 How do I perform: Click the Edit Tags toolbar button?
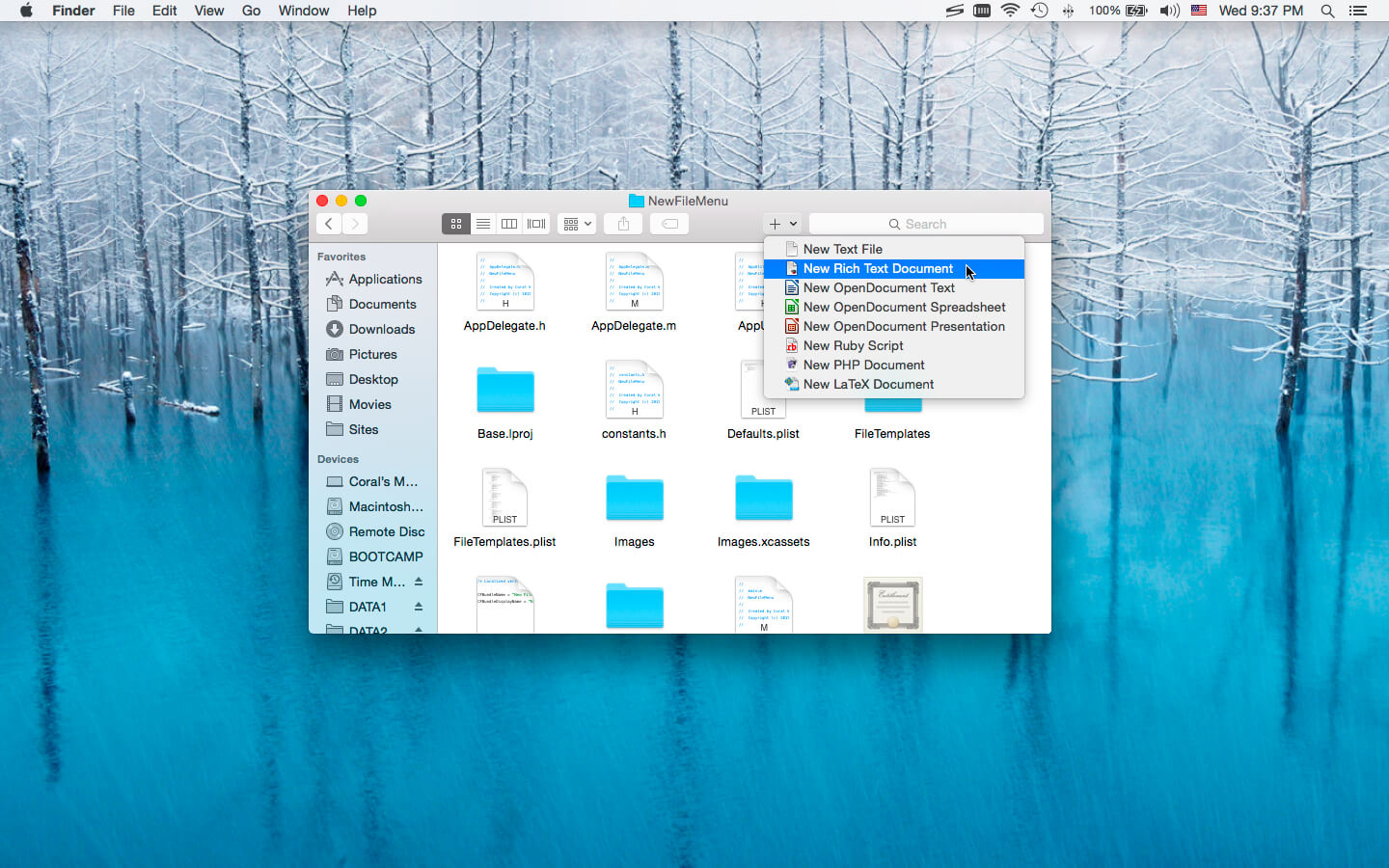click(669, 224)
